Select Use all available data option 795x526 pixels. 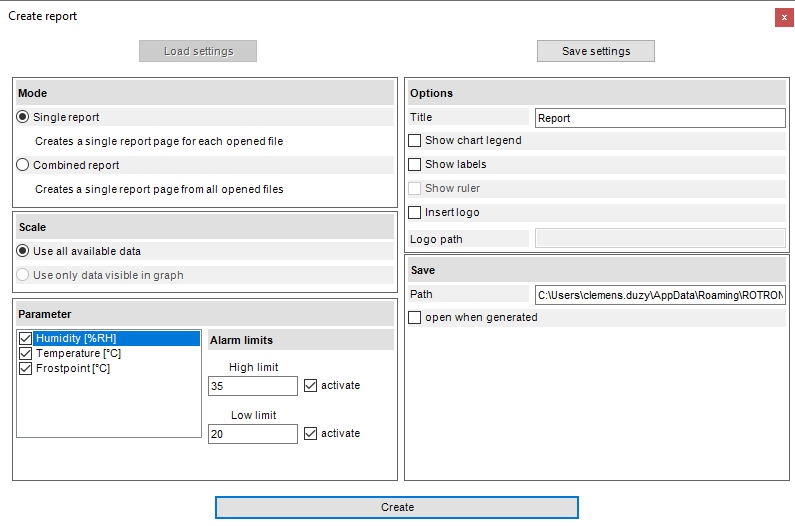pyautogui.click(x=23, y=251)
